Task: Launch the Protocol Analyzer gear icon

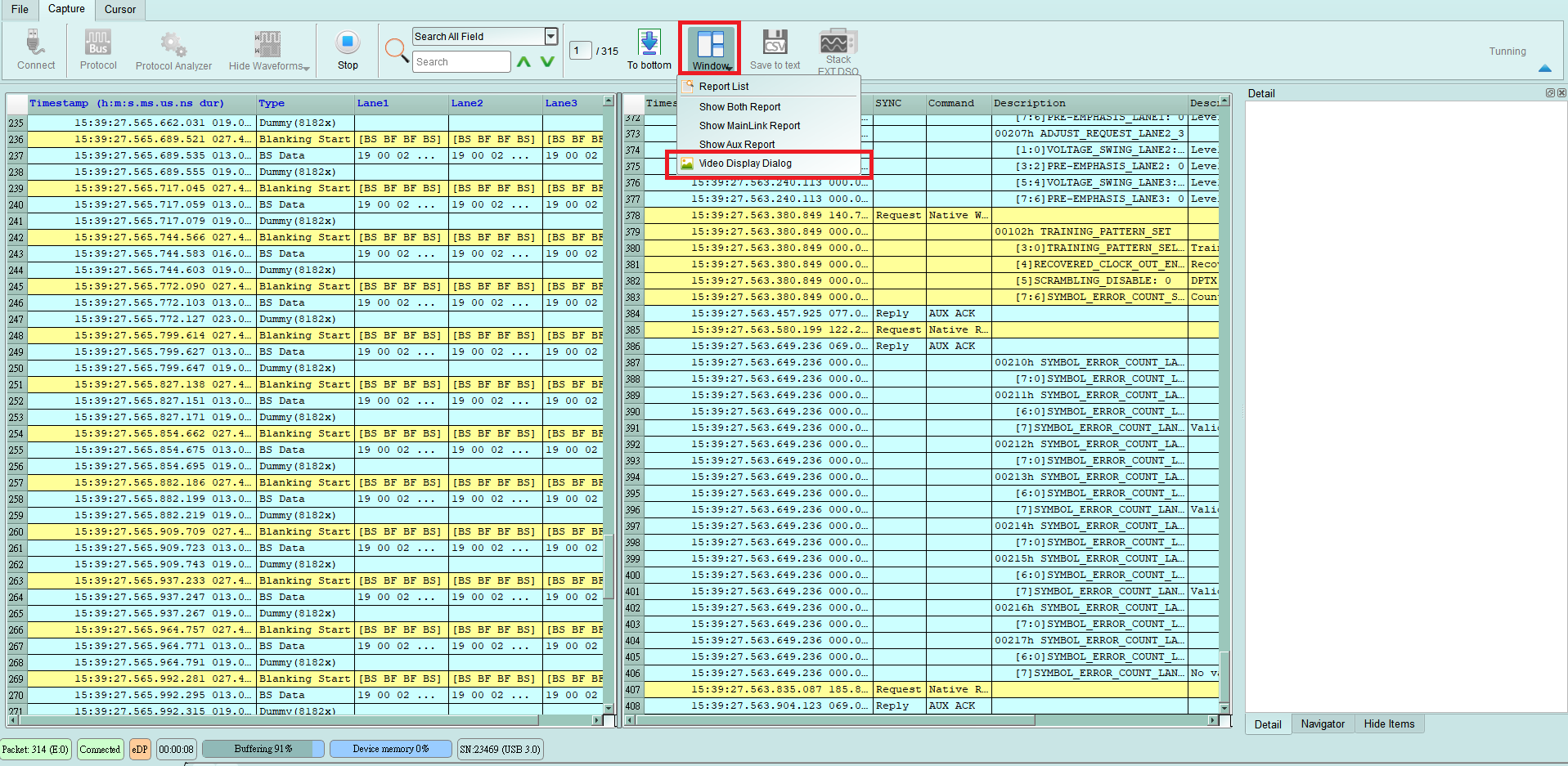Action: coord(173,50)
